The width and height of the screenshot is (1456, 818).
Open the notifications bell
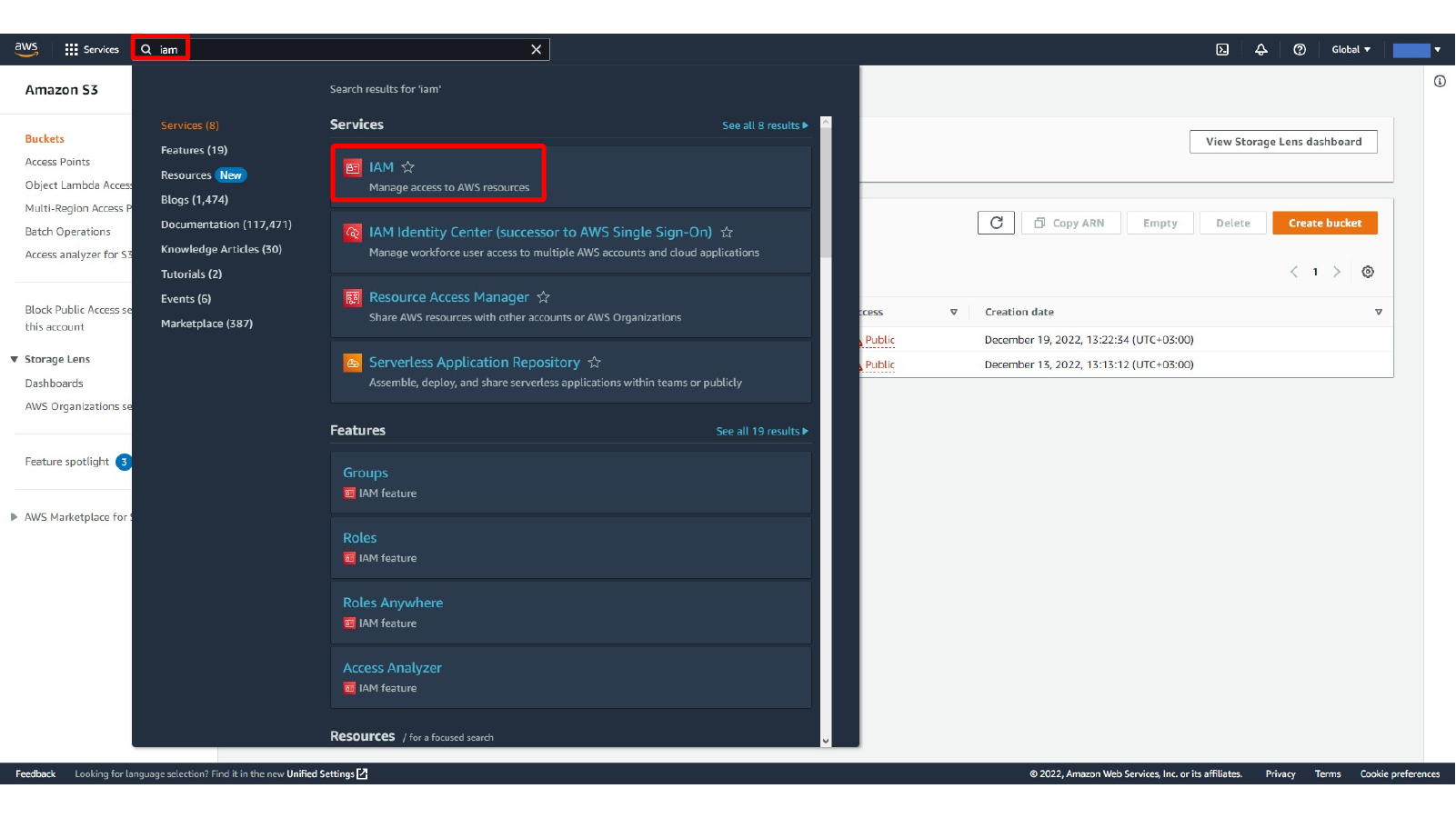(x=1261, y=49)
